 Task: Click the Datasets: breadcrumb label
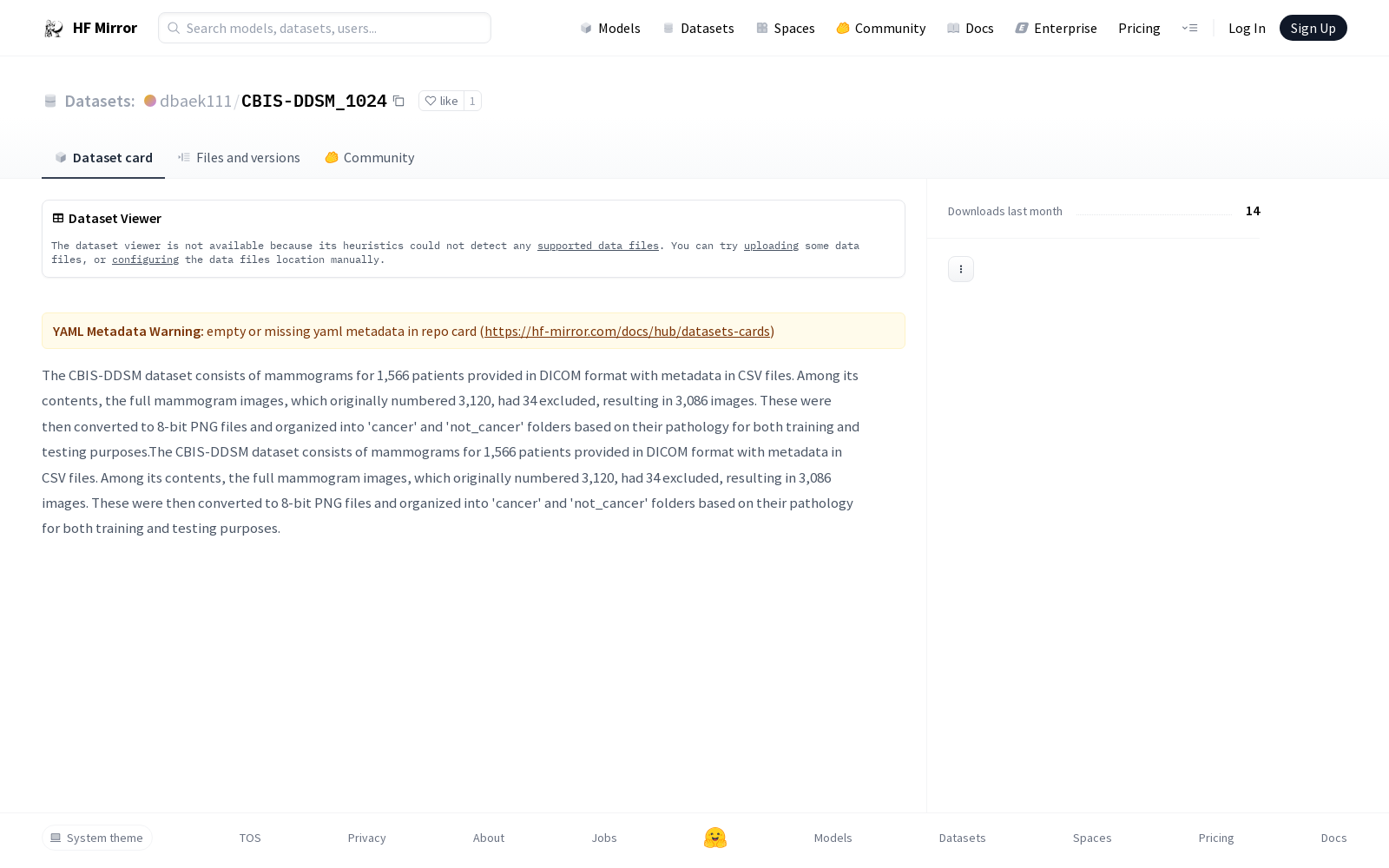(x=99, y=101)
